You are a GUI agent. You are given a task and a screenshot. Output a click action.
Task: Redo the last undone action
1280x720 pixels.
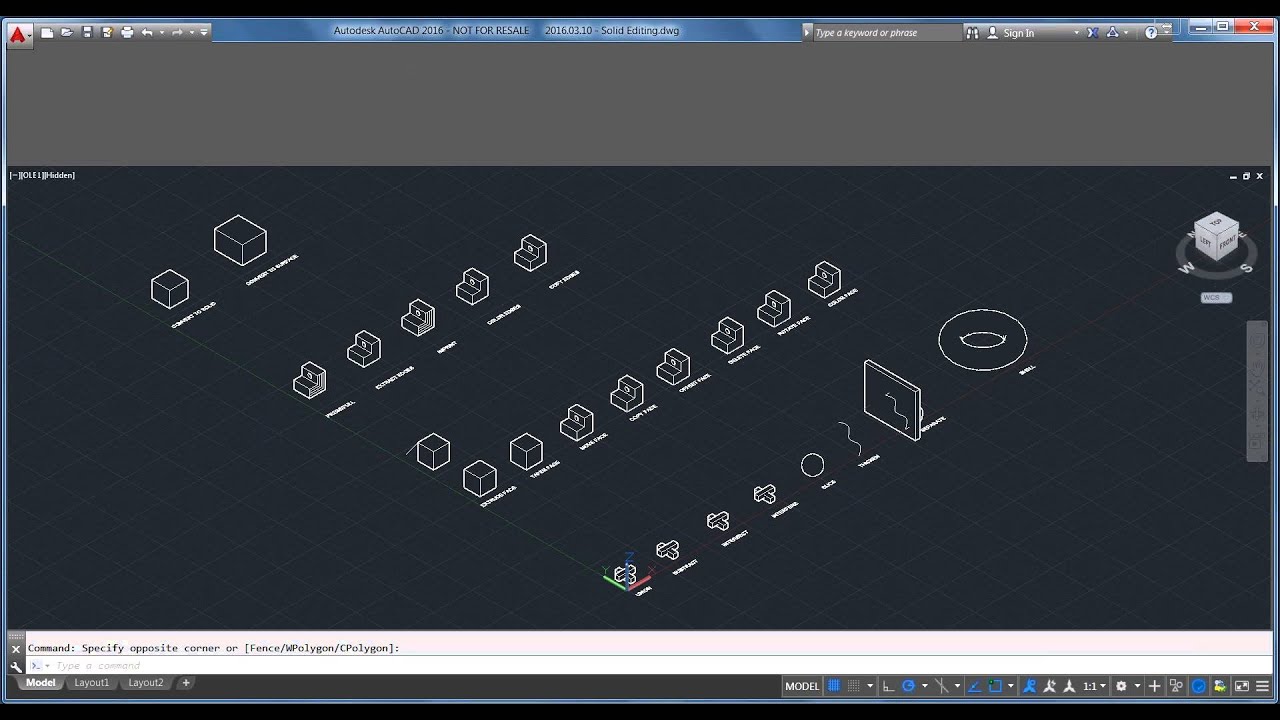point(177,32)
